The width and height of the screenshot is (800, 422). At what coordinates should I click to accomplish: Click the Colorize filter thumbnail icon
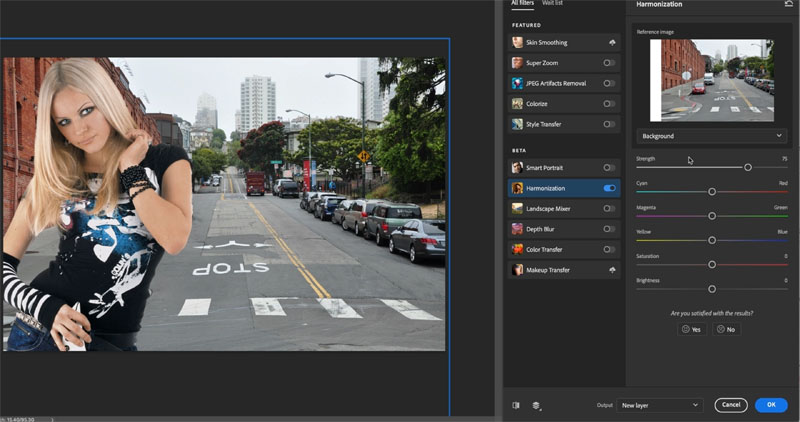pyautogui.click(x=517, y=104)
